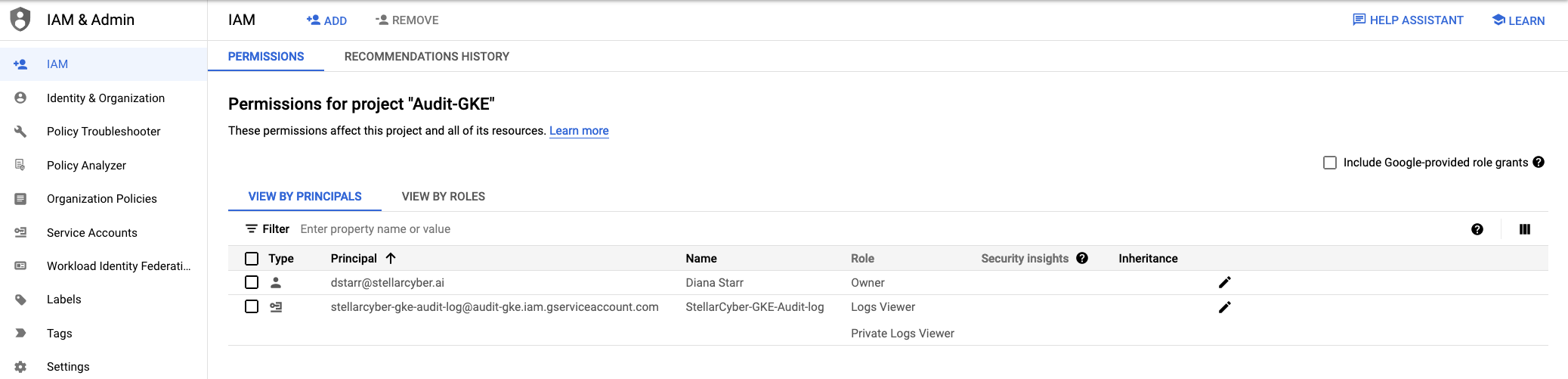
Task: Click the Filter icon in table toolbar
Action: [252, 228]
